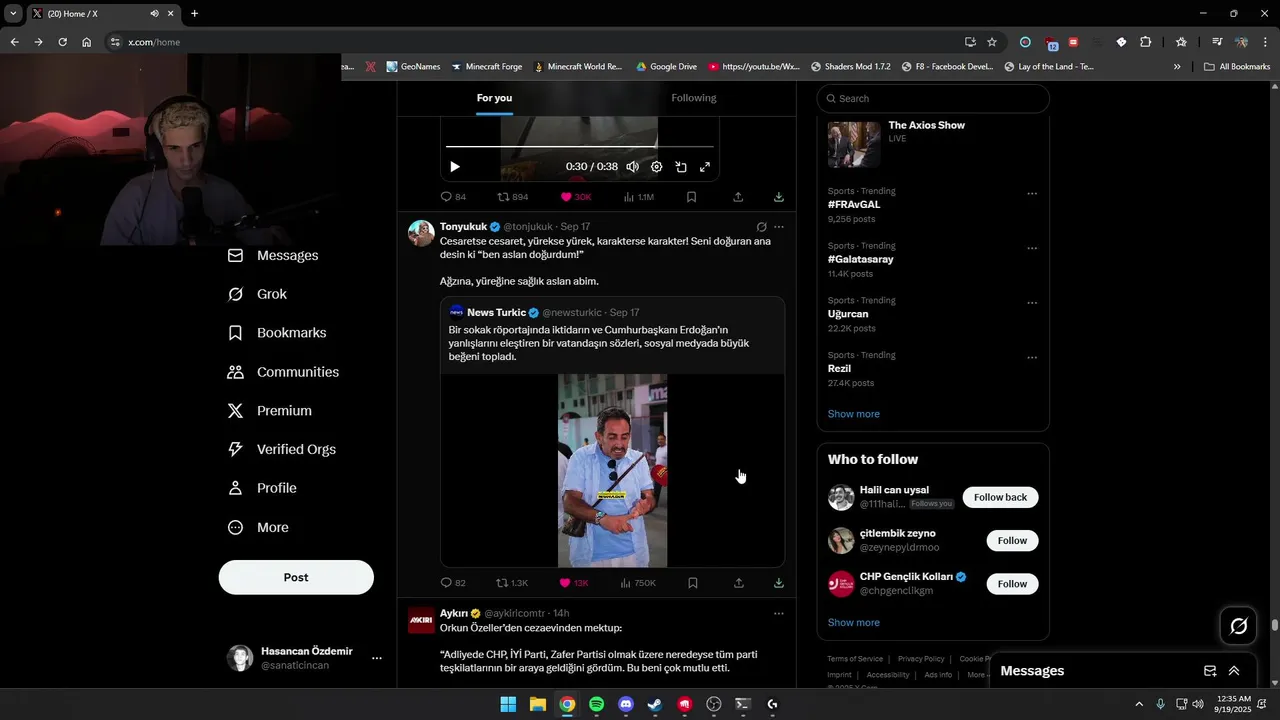Reload the page in Chrome
Viewport: 1280px width, 720px height.
coord(62,42)
